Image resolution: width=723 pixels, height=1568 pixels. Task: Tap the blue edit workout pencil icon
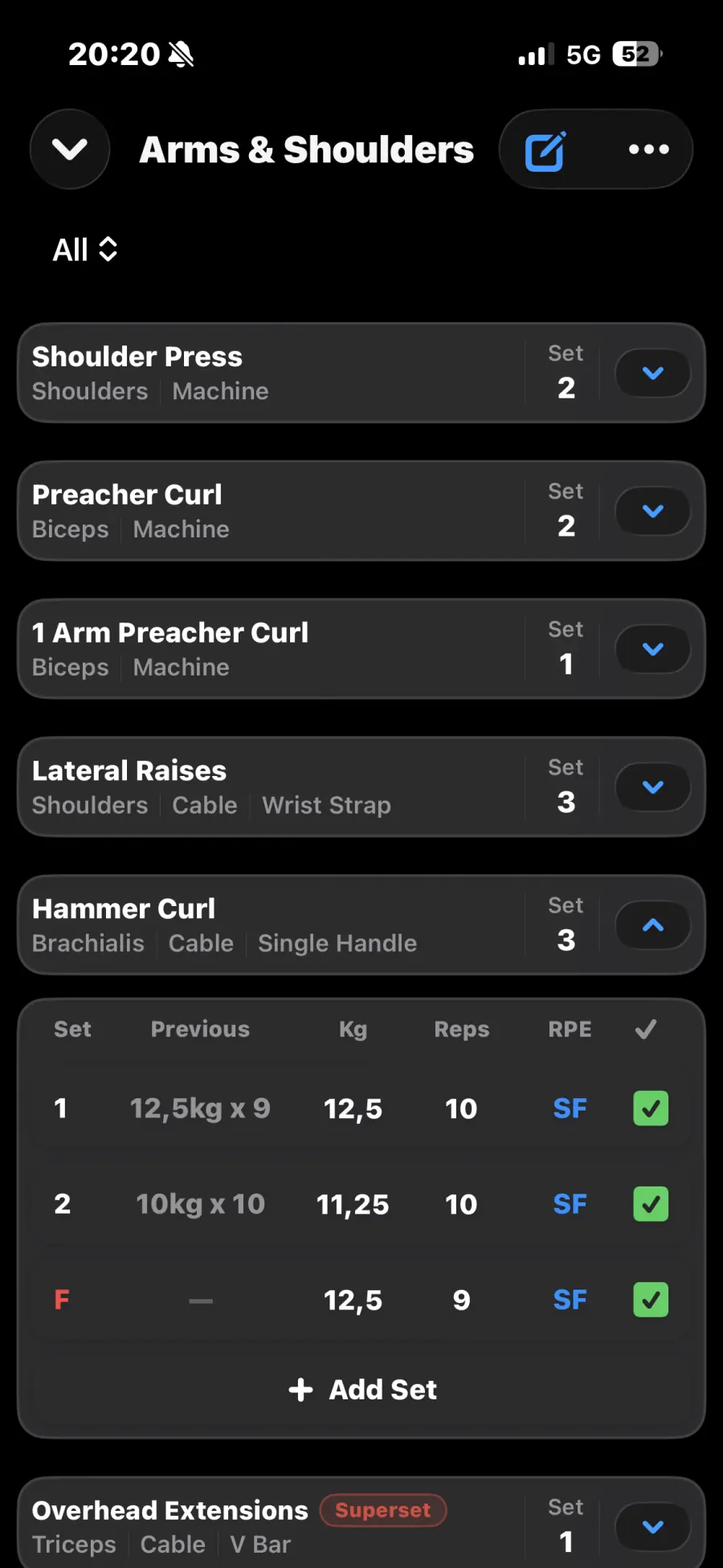pos(545,150)
